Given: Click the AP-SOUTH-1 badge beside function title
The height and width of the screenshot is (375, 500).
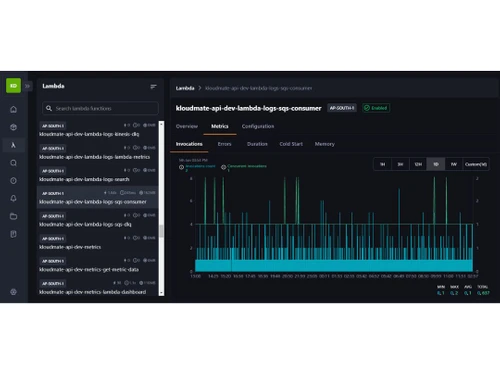Looking at the screenshot, I should [x=342, y=108].
